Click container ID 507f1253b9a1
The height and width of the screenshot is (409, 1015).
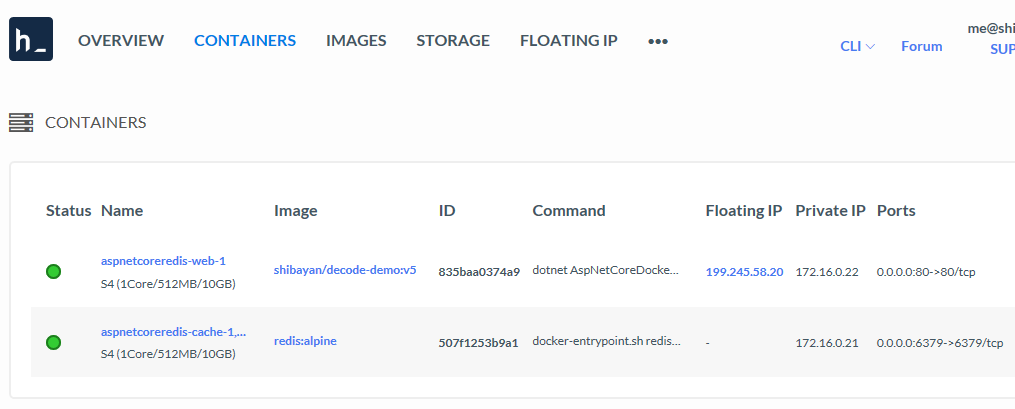(478, 343)
